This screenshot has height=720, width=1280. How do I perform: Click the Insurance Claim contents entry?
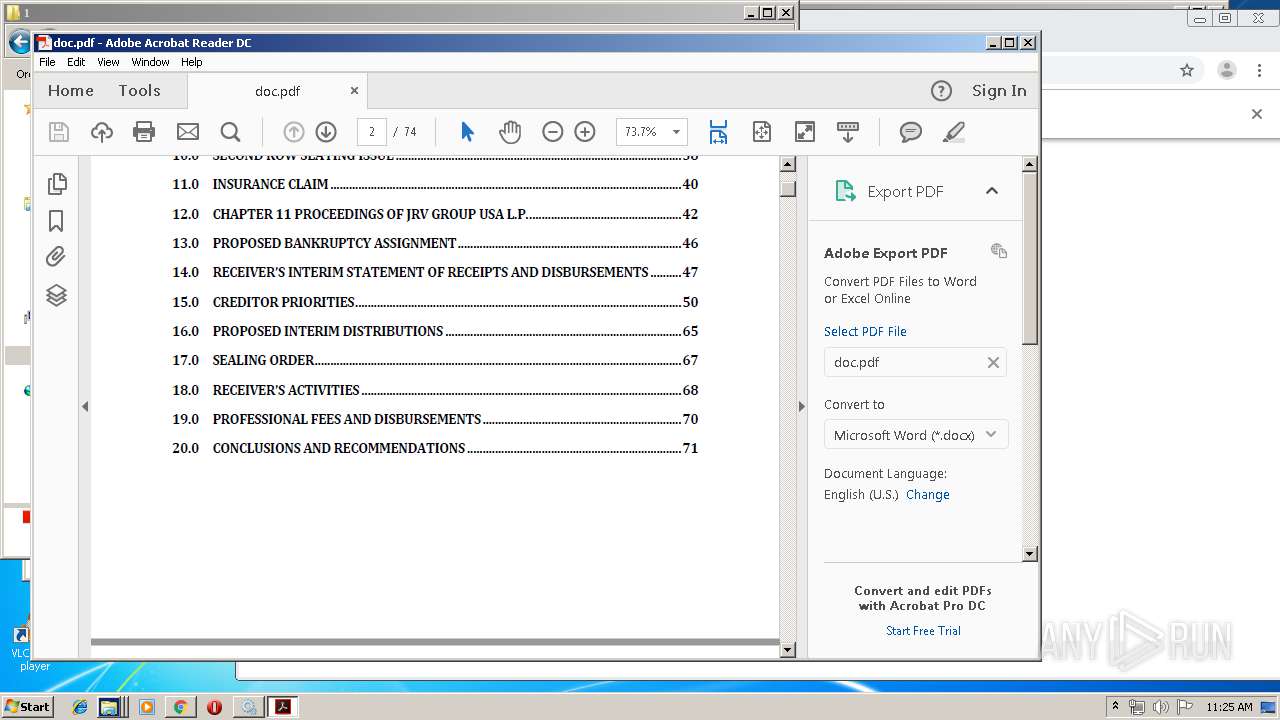pos(435,185)
